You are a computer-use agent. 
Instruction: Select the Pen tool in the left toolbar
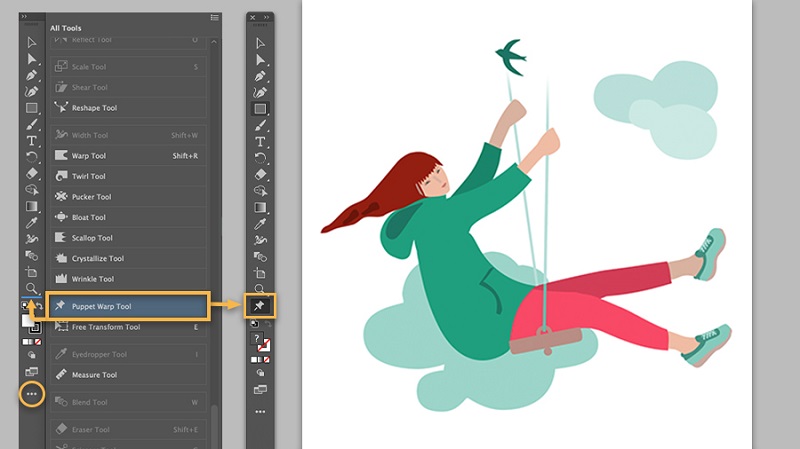click(32, 75)
